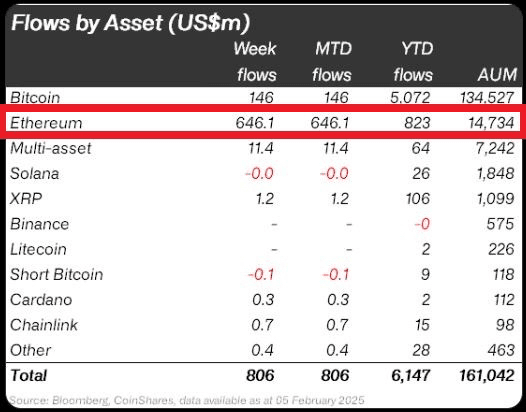Select the Bitcoin row label
This screenshot has width=526, height=412.
point(35,98)
